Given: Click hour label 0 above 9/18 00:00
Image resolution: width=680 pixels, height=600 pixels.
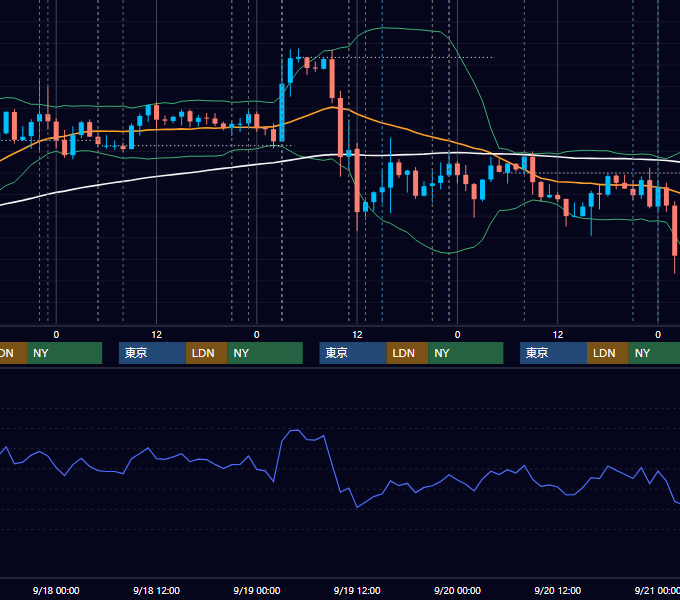Looking at the screenshot, I should (x=56, y=335).
